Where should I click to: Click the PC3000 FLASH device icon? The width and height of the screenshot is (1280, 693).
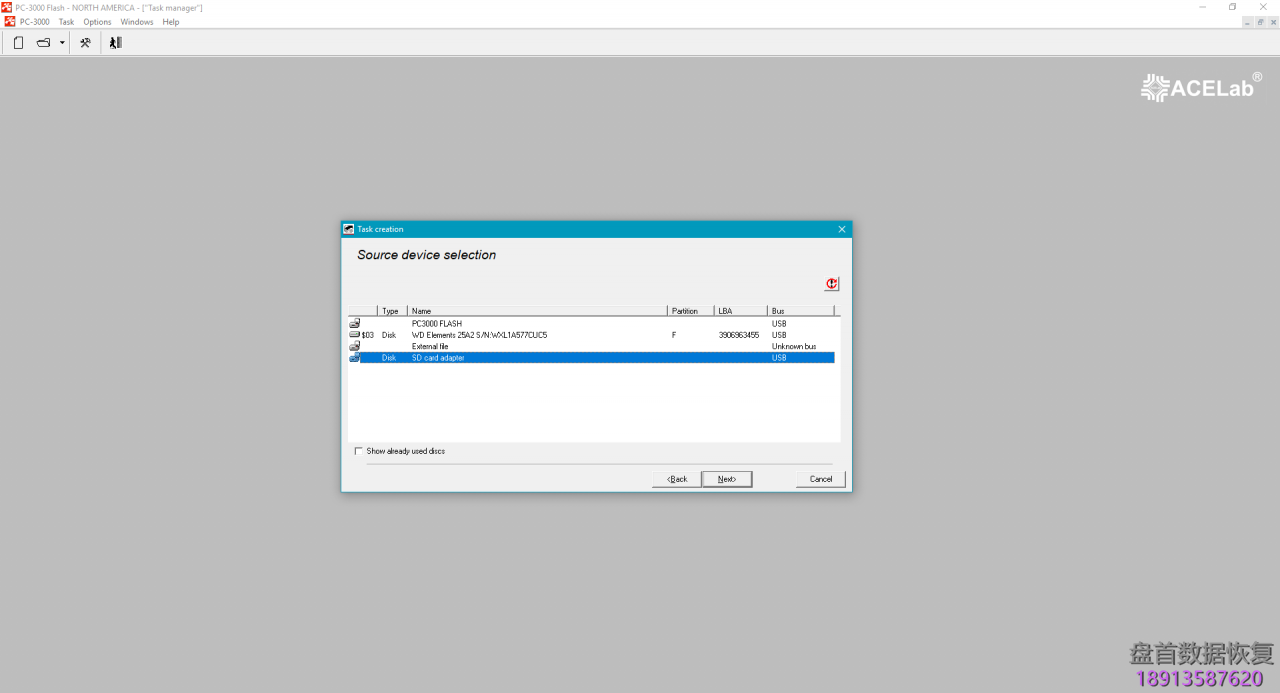(354, 324)
